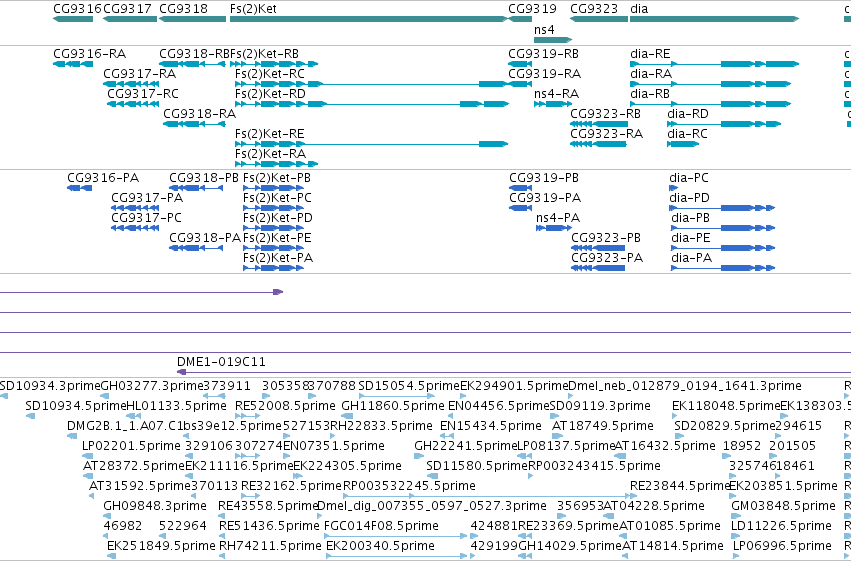This screenshot has width=851, height=561.
Task: Click the DME1-019C11 clone label
Action: point(221,362)
